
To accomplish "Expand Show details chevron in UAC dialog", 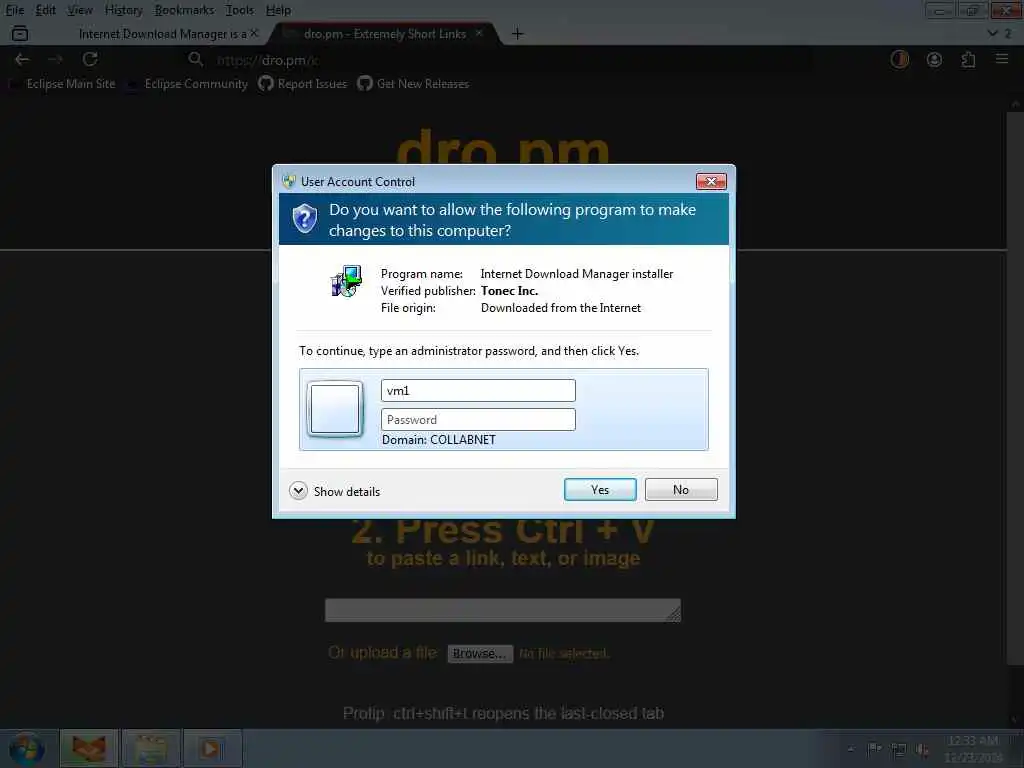I will point(298,491).
